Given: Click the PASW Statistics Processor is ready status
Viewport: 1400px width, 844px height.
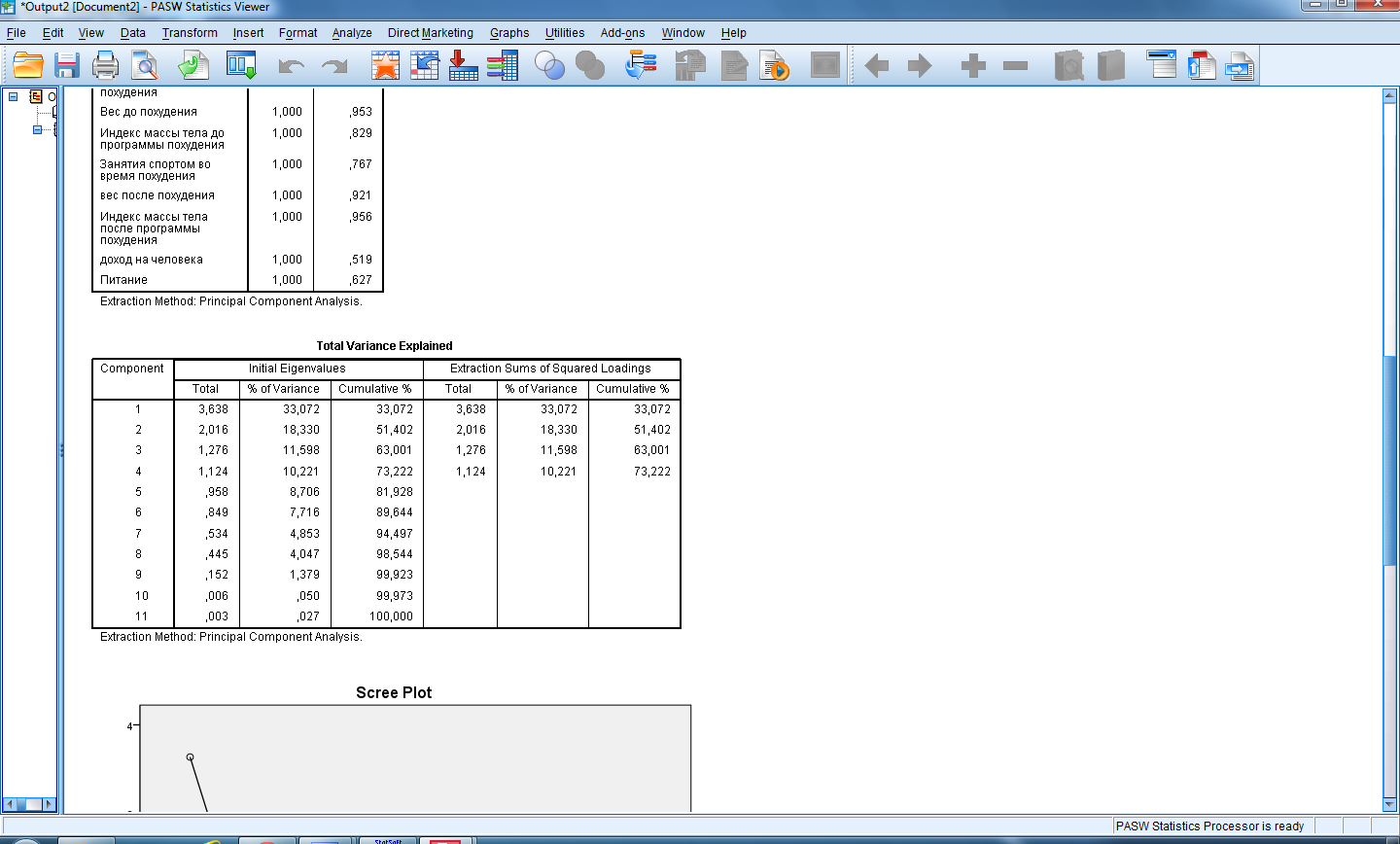Looking at the screenshot, I should (x=1210, y=826).
